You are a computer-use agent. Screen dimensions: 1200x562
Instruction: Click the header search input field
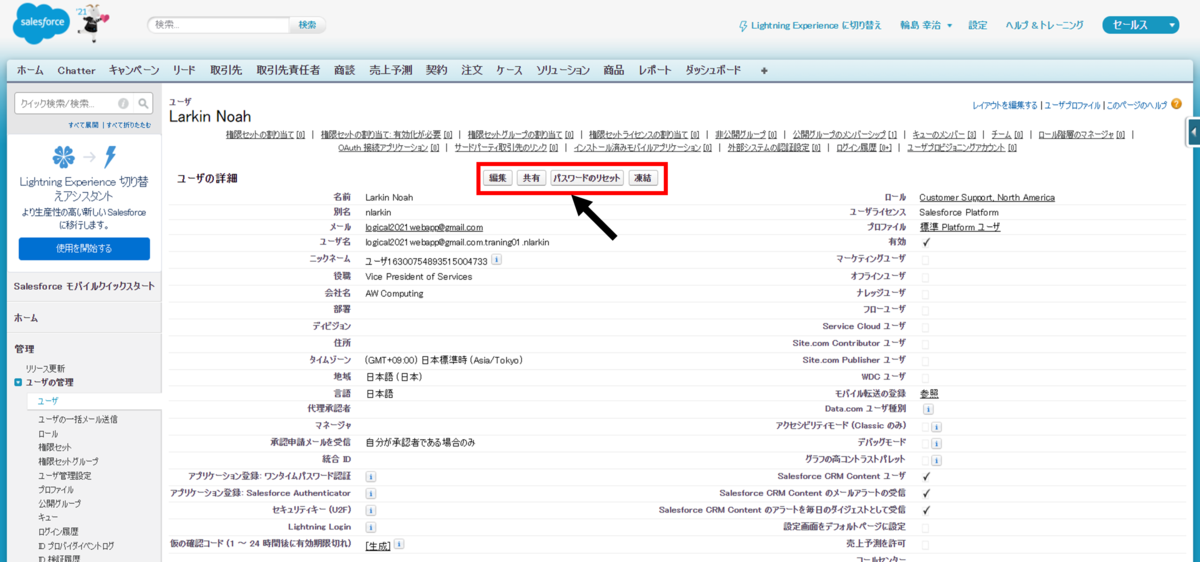click(219, 25)
